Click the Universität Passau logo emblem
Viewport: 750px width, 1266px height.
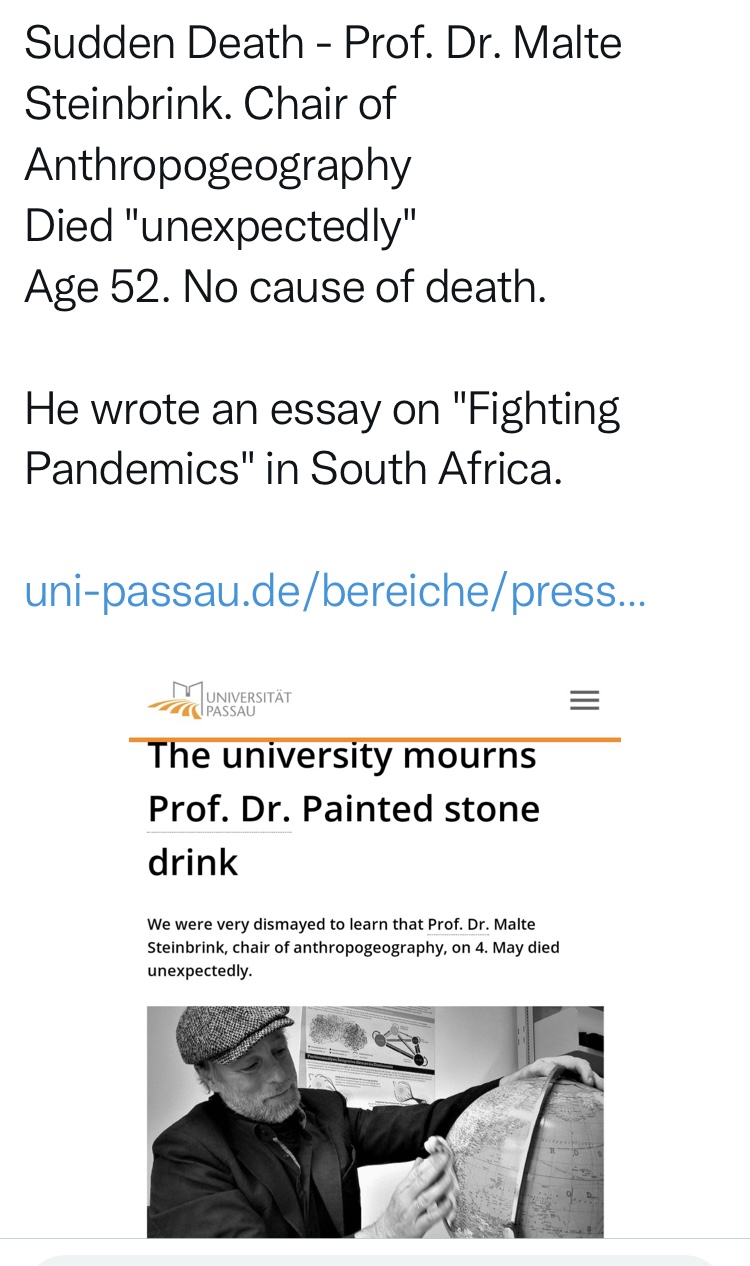point(176,701)
